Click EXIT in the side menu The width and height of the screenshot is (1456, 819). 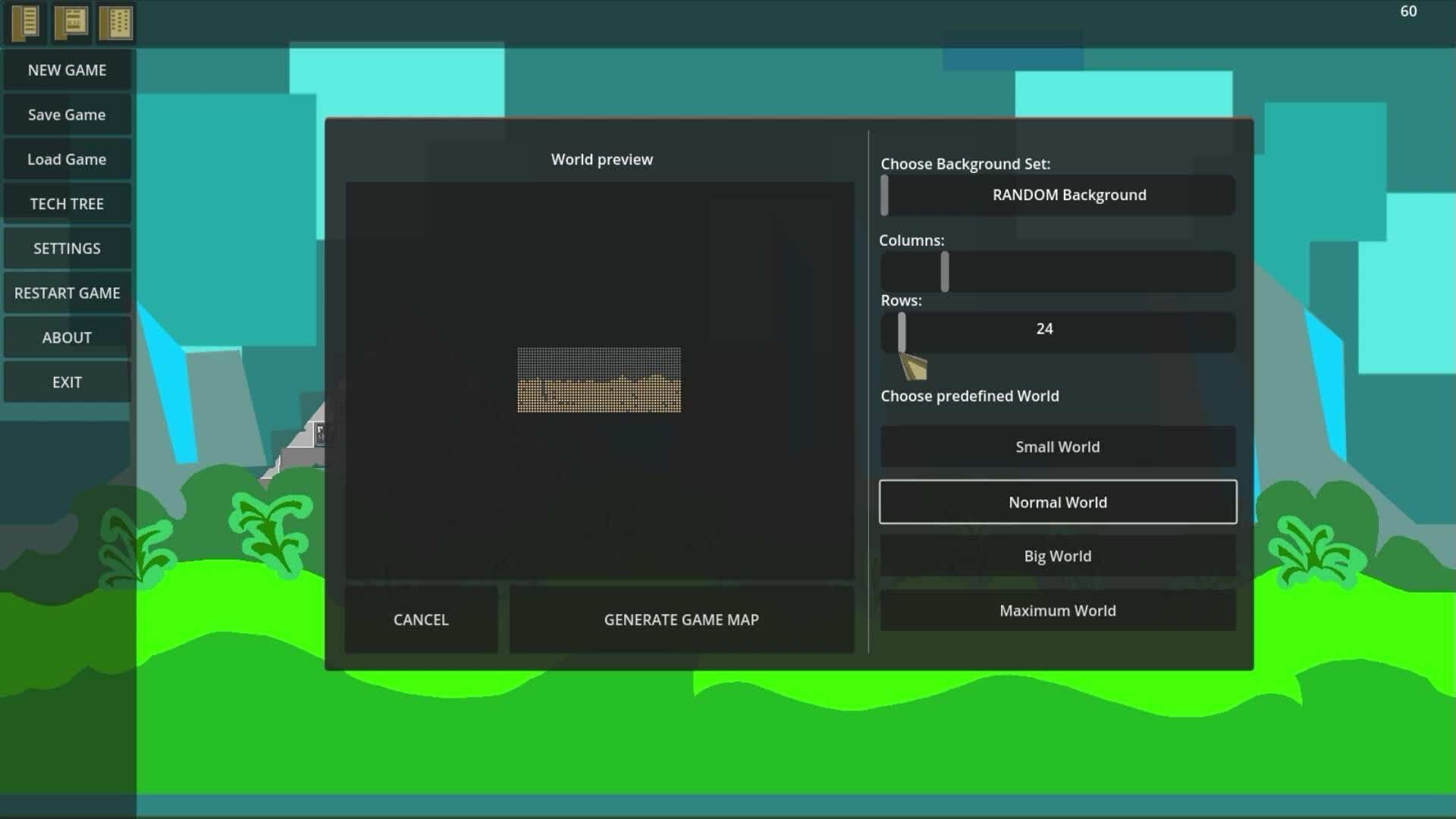coord(67,382)
